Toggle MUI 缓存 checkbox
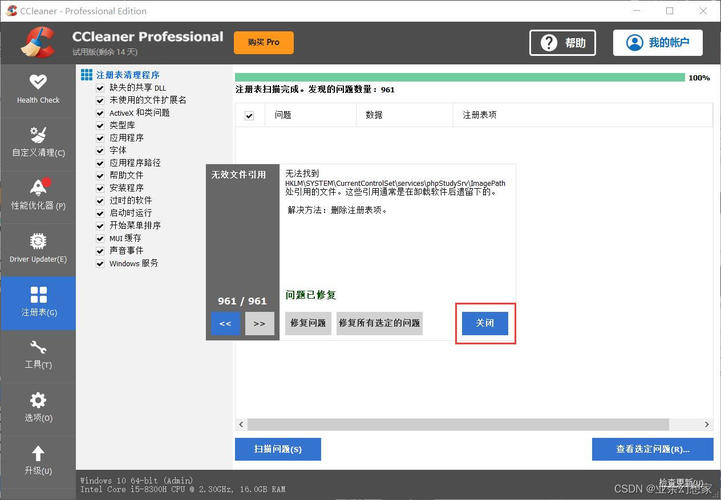The image size is (721, 500). point(100,238)
